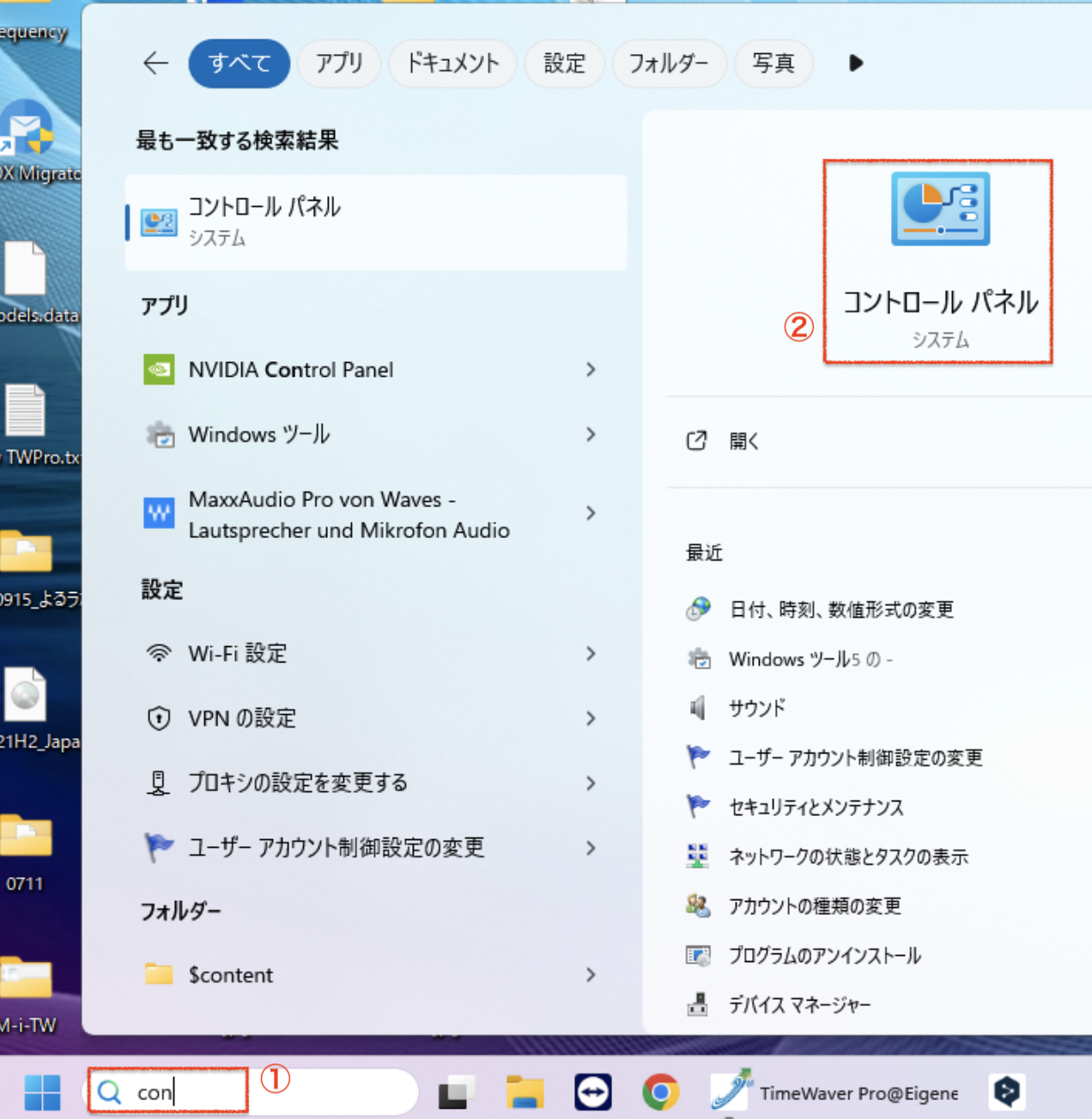Open 日付、時刻、数値形式の変更
The height and width of the screenshot is (1119, 1092).
coord(841,609)
